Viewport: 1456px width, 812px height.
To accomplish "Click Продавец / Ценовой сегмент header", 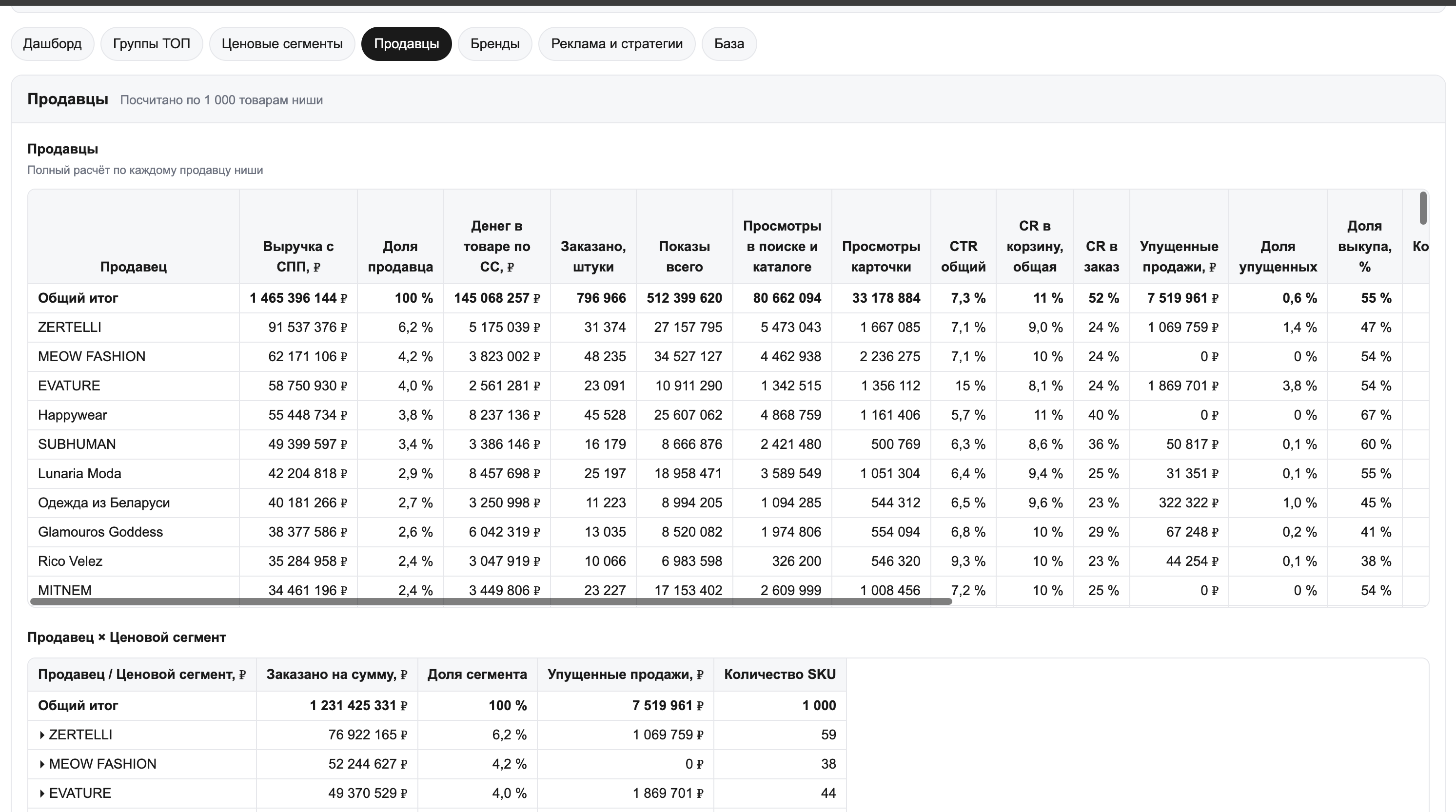I will [x=142, y=674].
